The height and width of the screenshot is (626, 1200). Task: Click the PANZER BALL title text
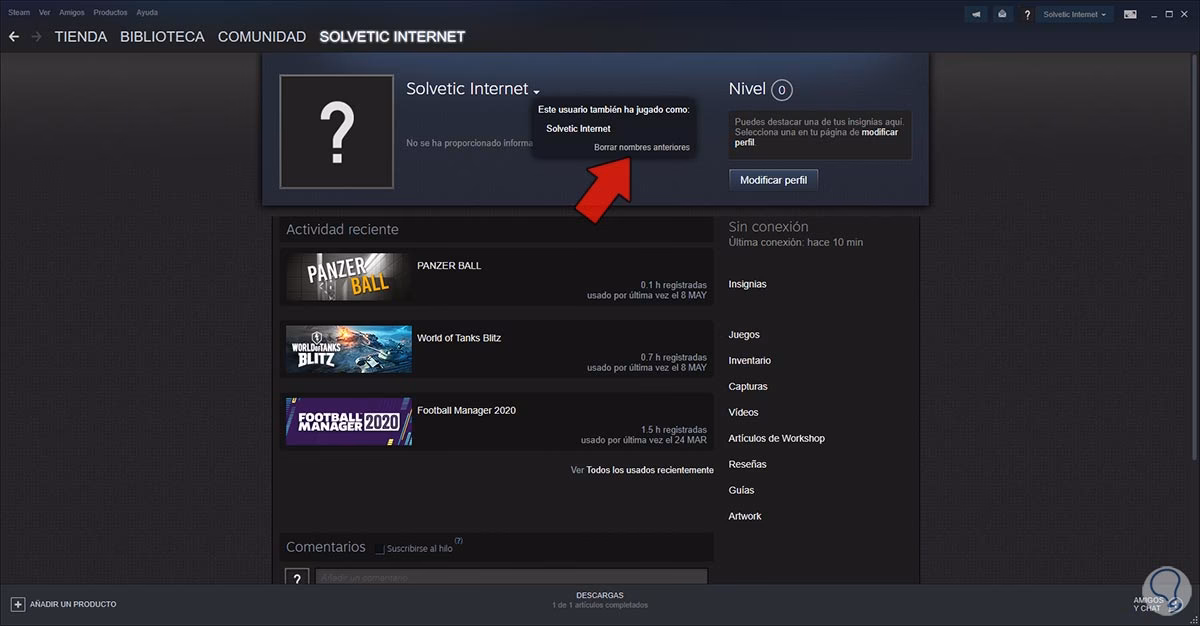[x=449, y=266]
